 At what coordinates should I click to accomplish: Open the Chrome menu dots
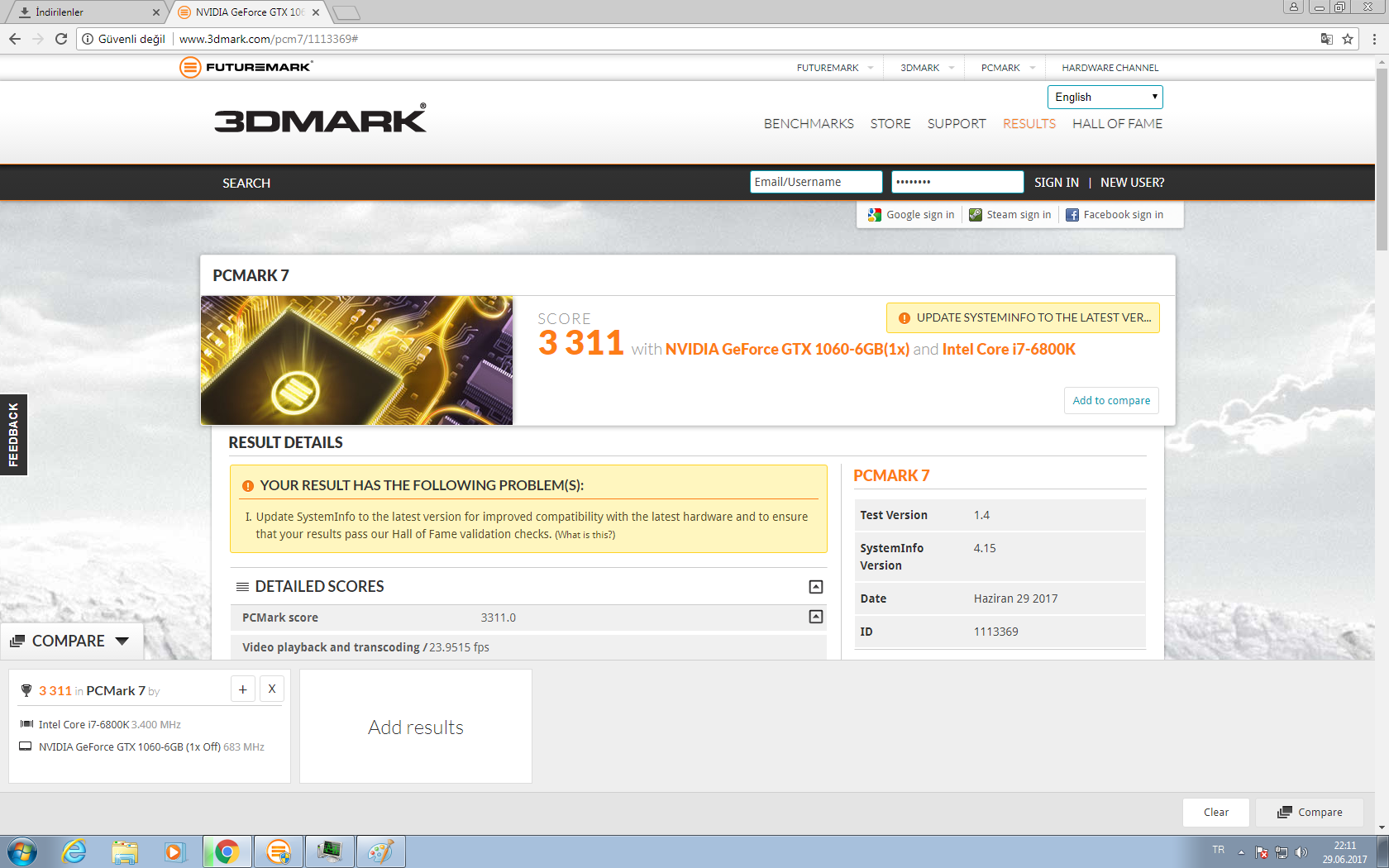pyautogui.click(x=1374, y=39)
